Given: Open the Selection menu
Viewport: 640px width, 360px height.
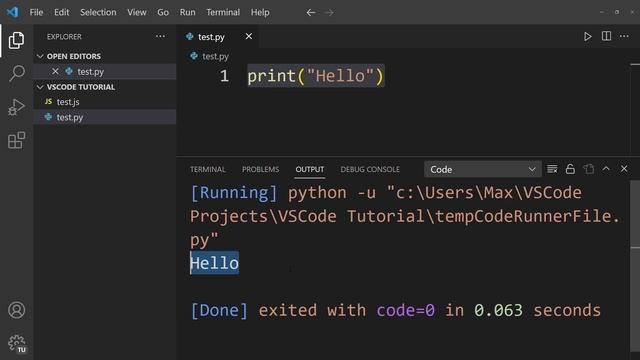Looking at the screenshot, I should [x=98, y=12].
